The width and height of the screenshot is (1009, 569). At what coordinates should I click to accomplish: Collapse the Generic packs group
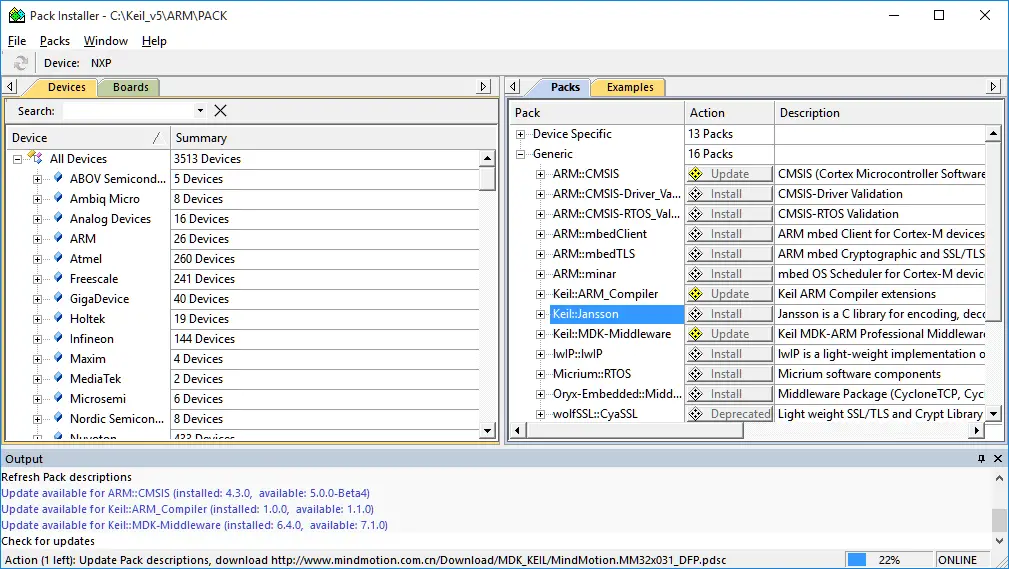[x=520, y=154]
